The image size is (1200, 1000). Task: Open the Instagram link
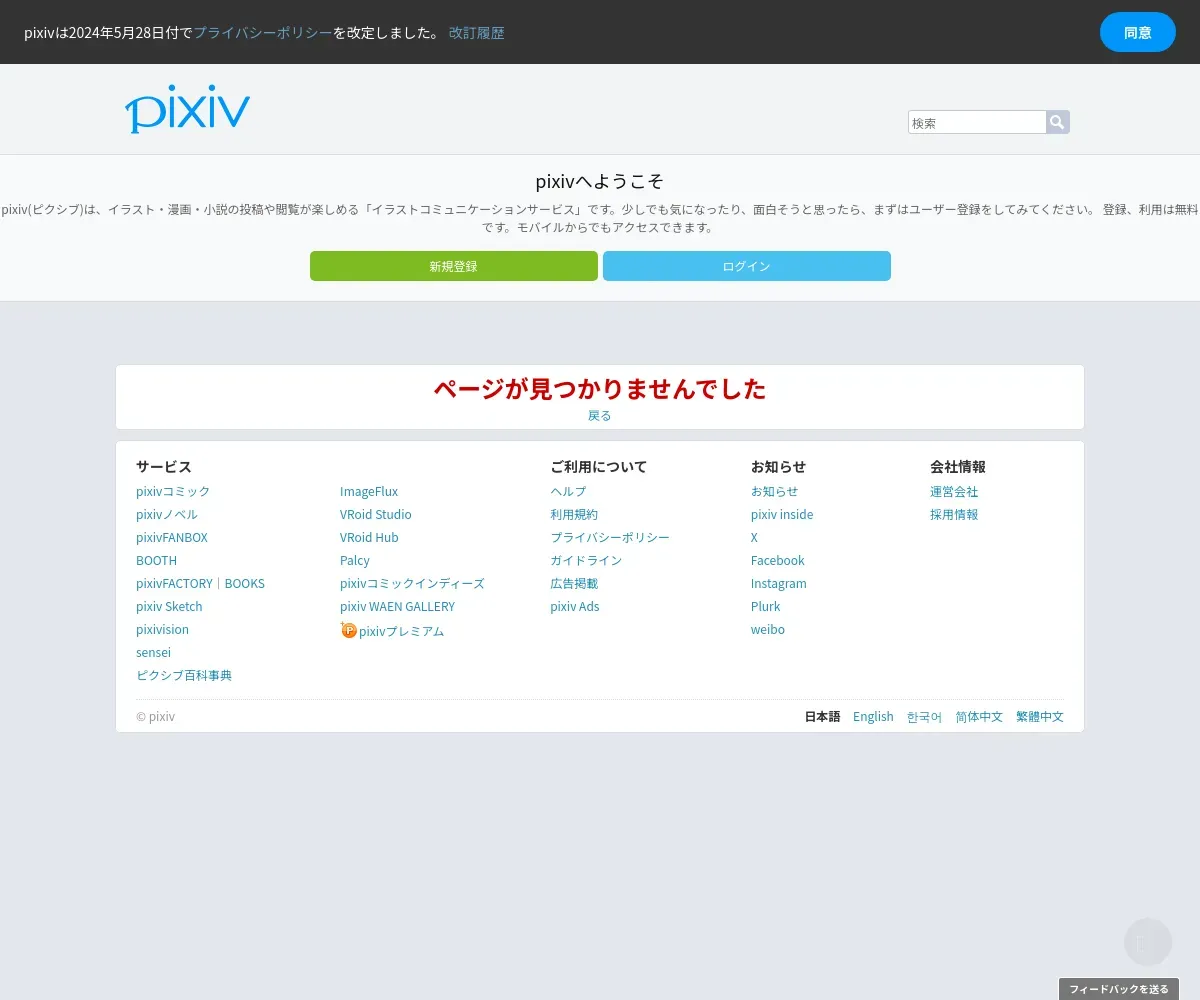779,583
